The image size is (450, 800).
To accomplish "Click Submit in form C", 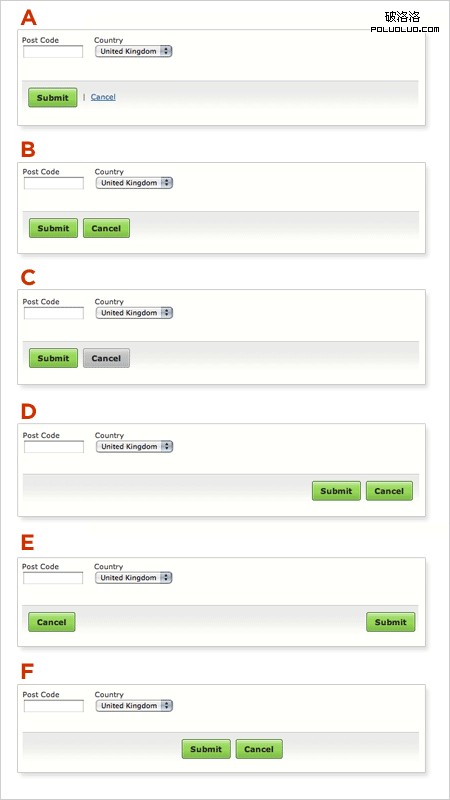I will (x=53, y=358).
